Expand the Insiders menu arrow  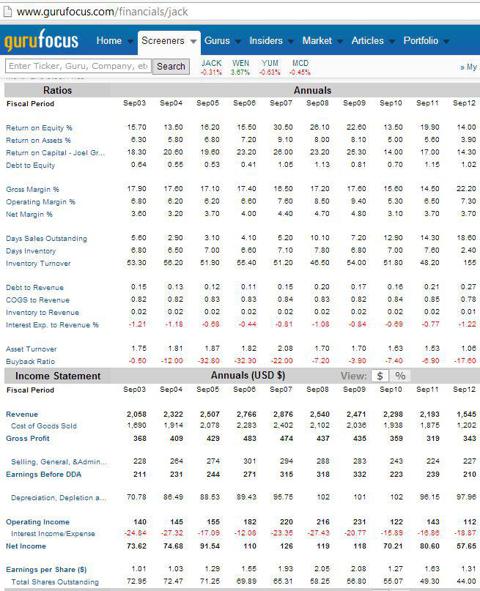click(291, 41)
